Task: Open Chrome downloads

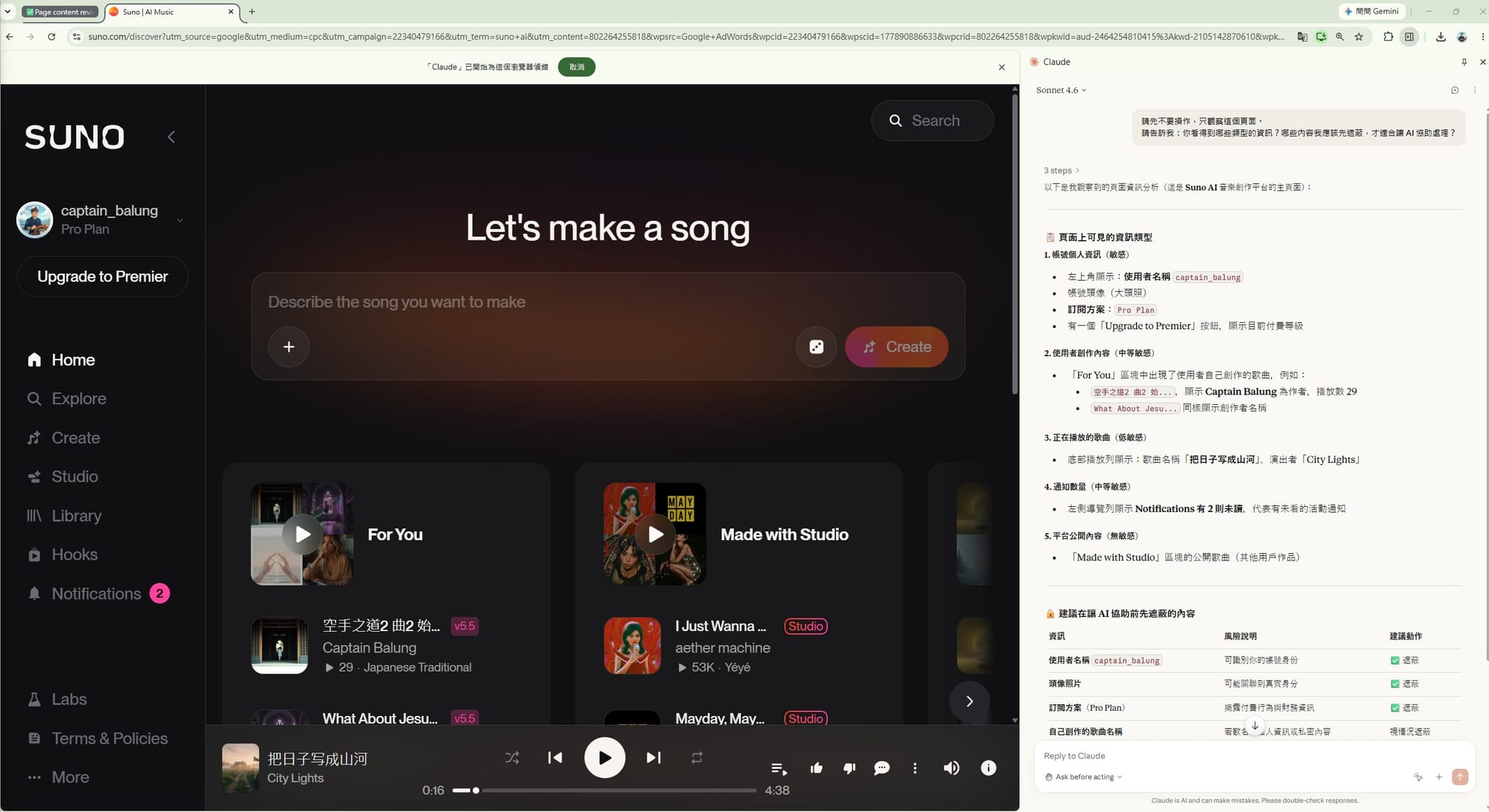Action: point(1441,36)
